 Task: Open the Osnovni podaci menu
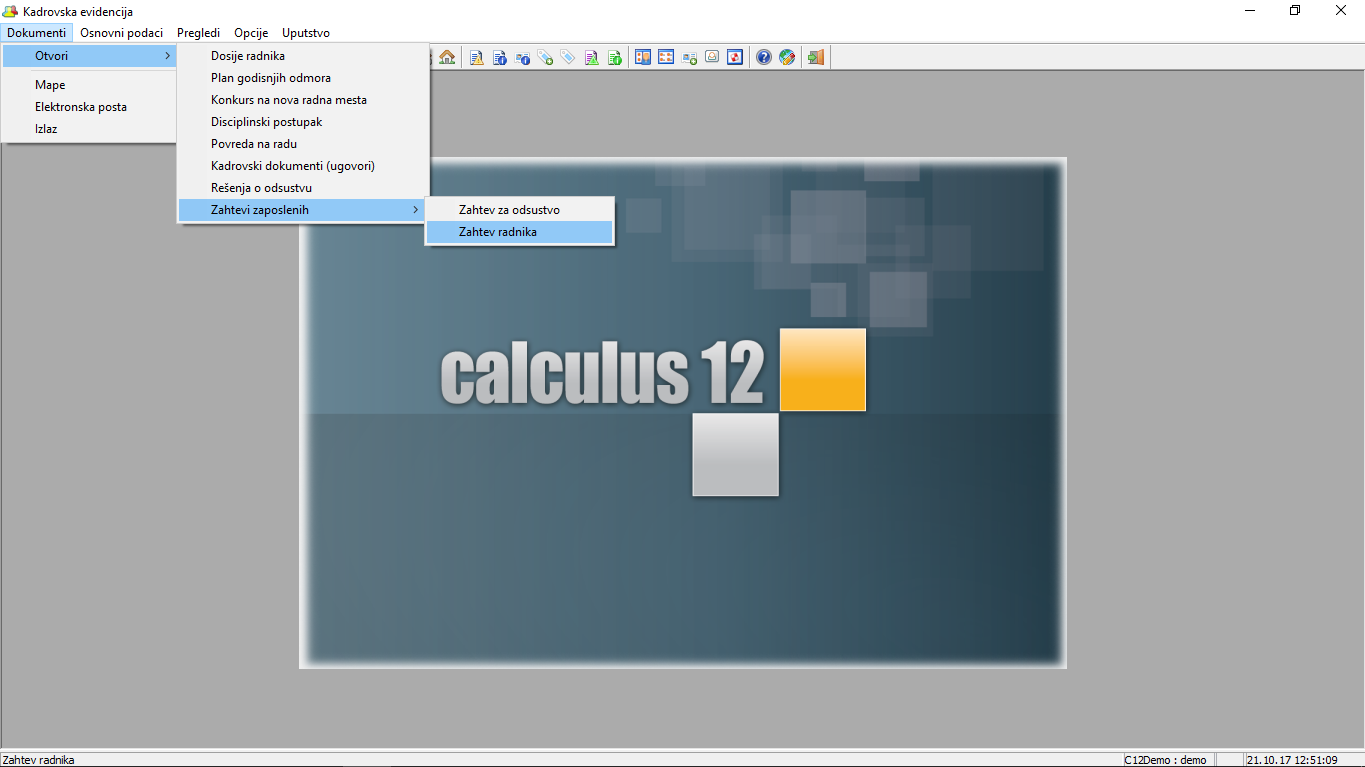tap(121, 33)
